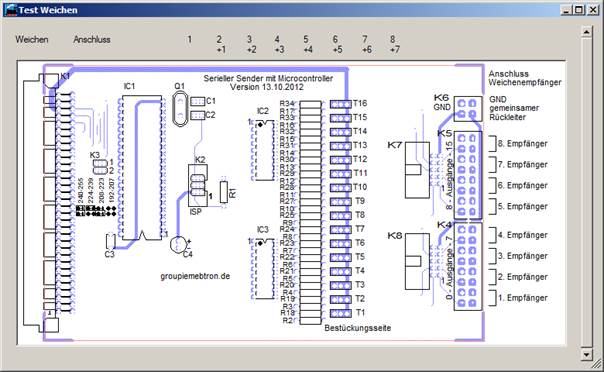Click the IC2 chip outline
This screenshot has width=604, height=372.
click(x=265, y=150)
